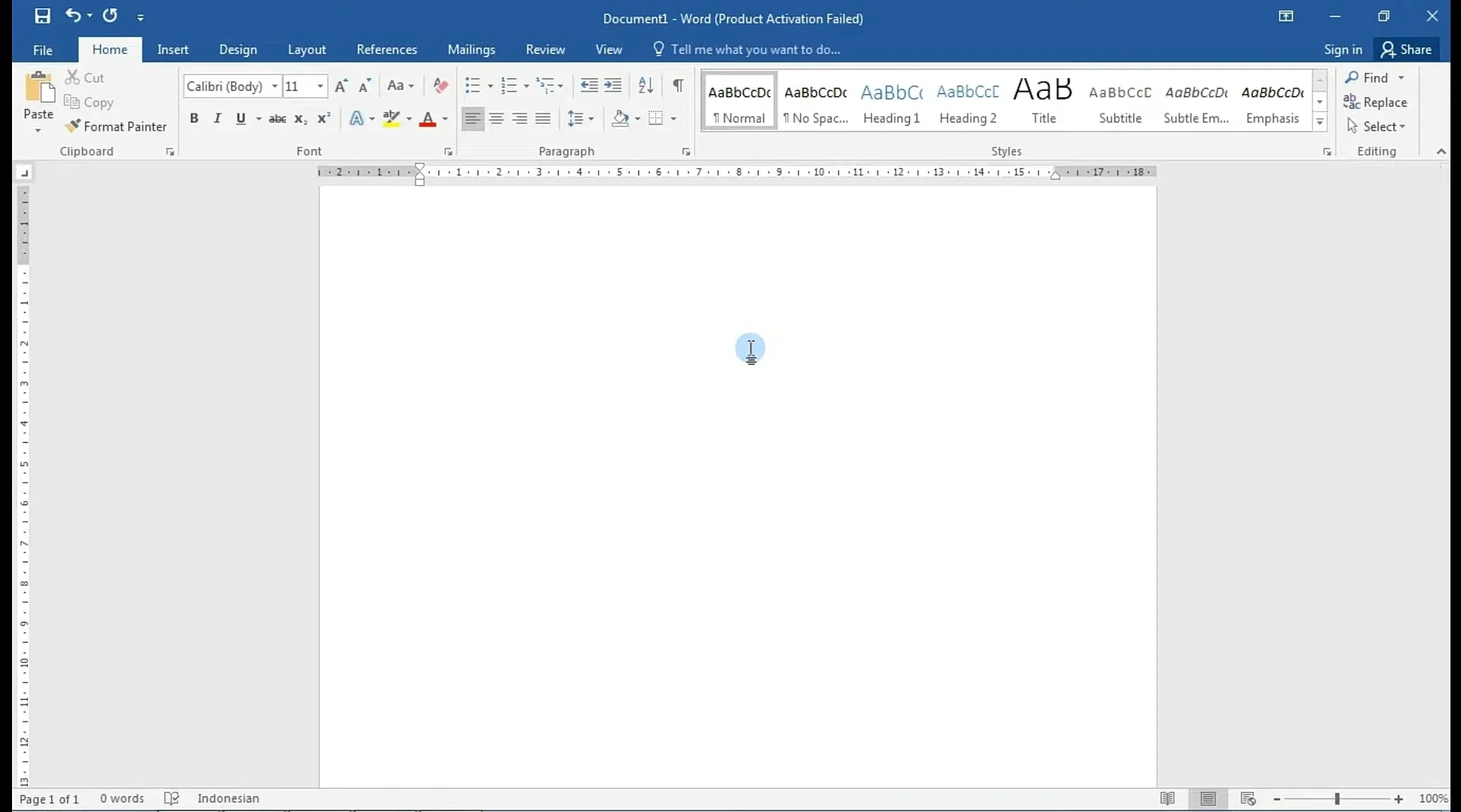1461x812 pixels.
Task: Apply the Title style
Action: click(x=1043, y=101)
